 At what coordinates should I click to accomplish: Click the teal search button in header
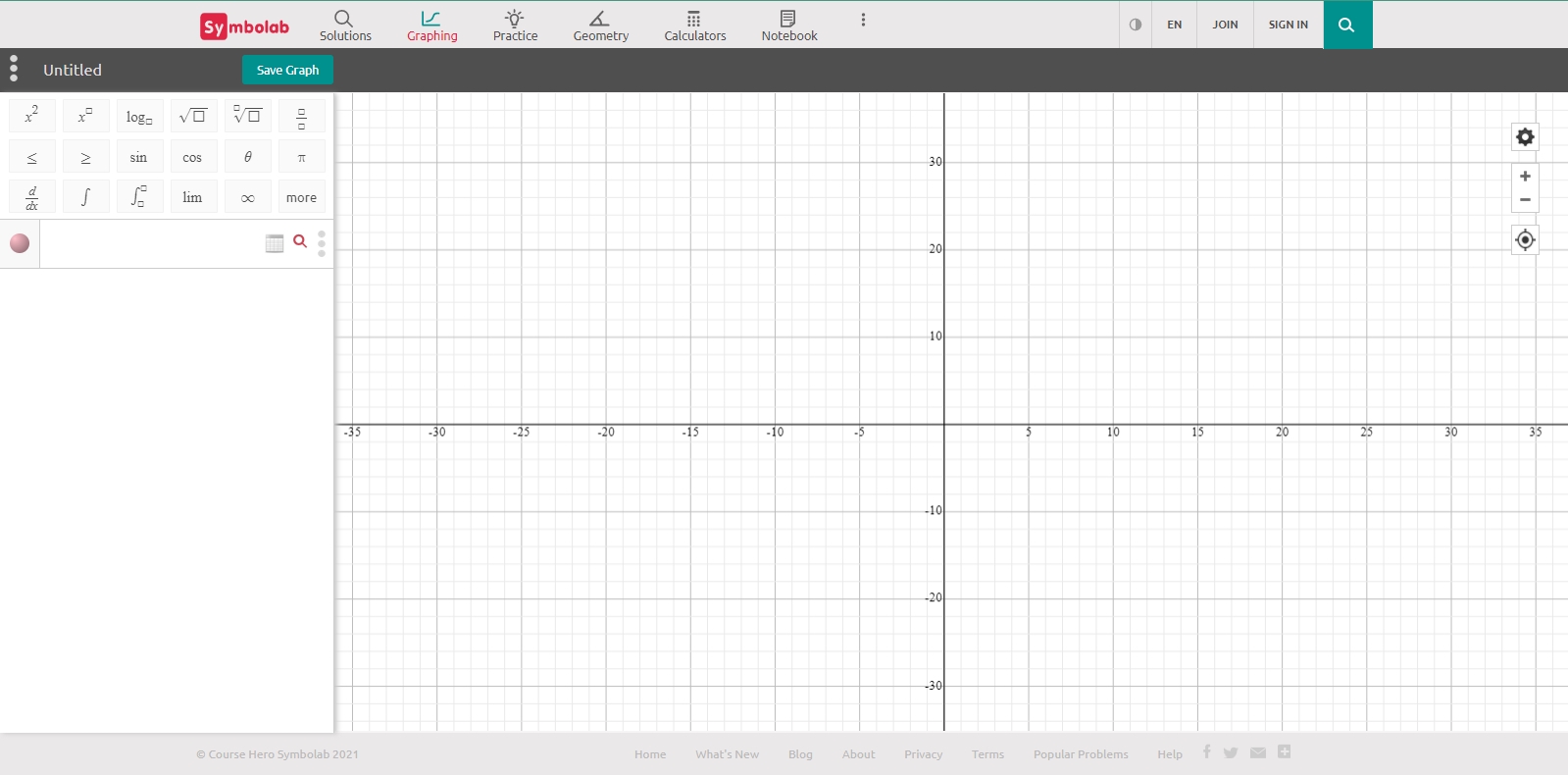(1347, 25)
